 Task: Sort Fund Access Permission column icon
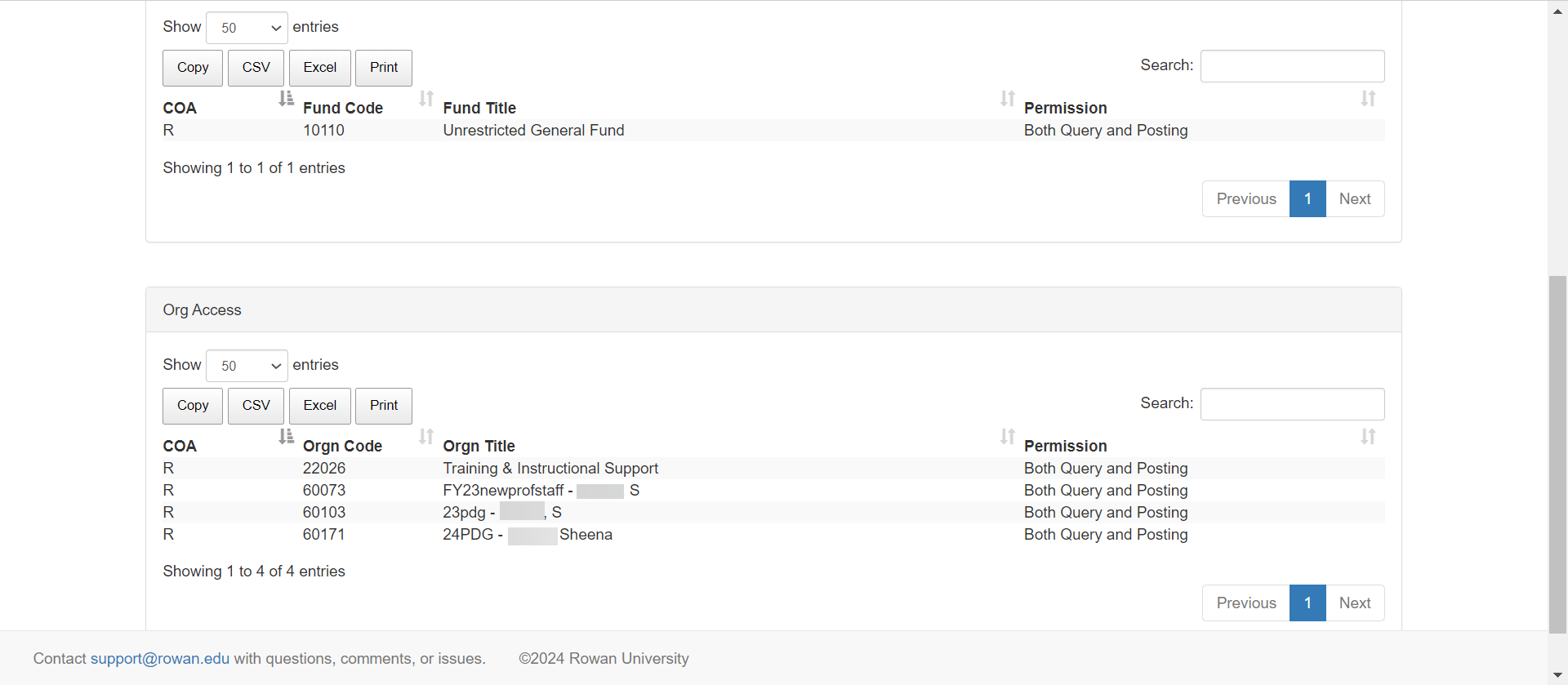(1368, 99)
